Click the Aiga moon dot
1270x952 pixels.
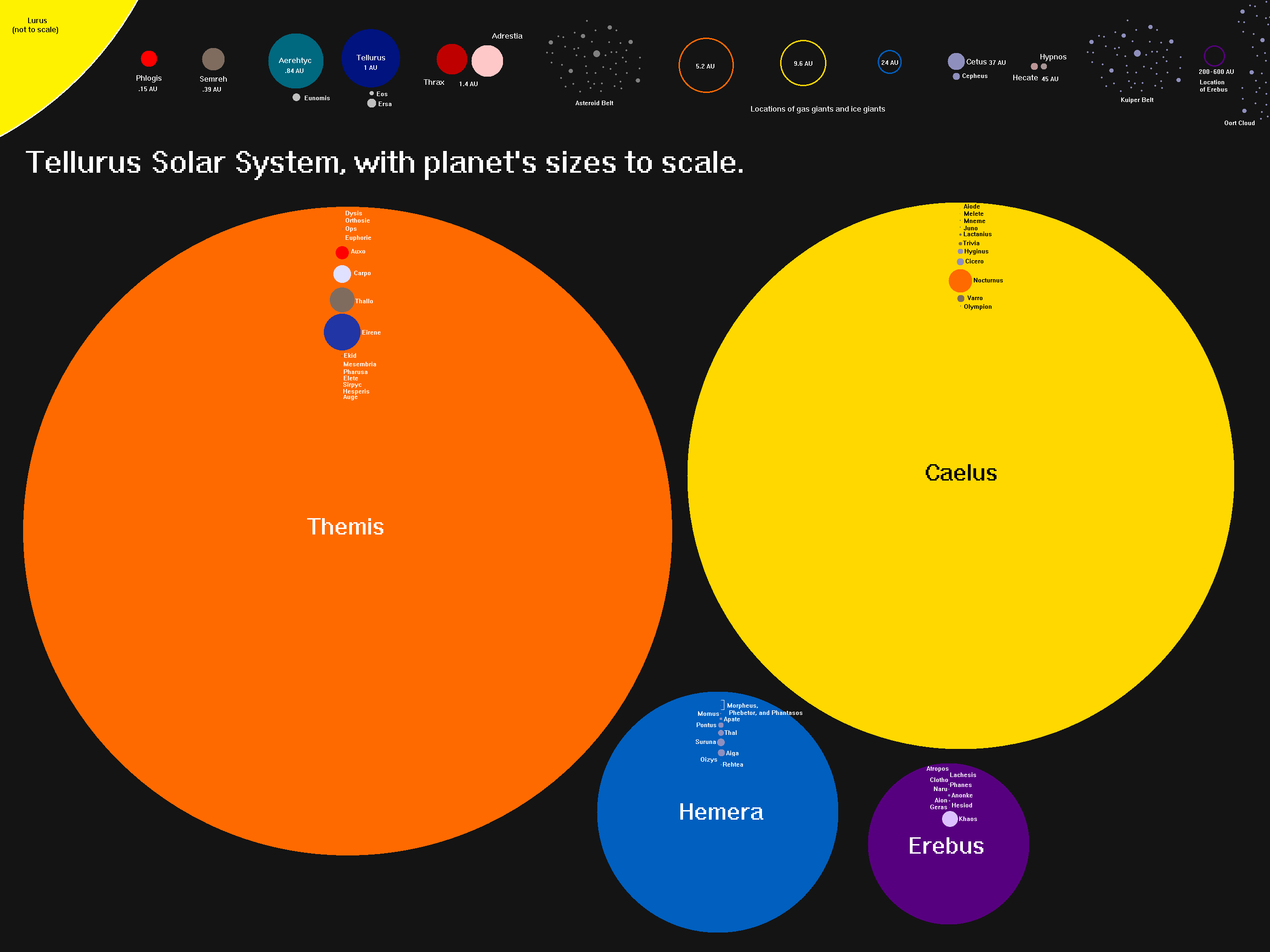[x=721, y=753]
